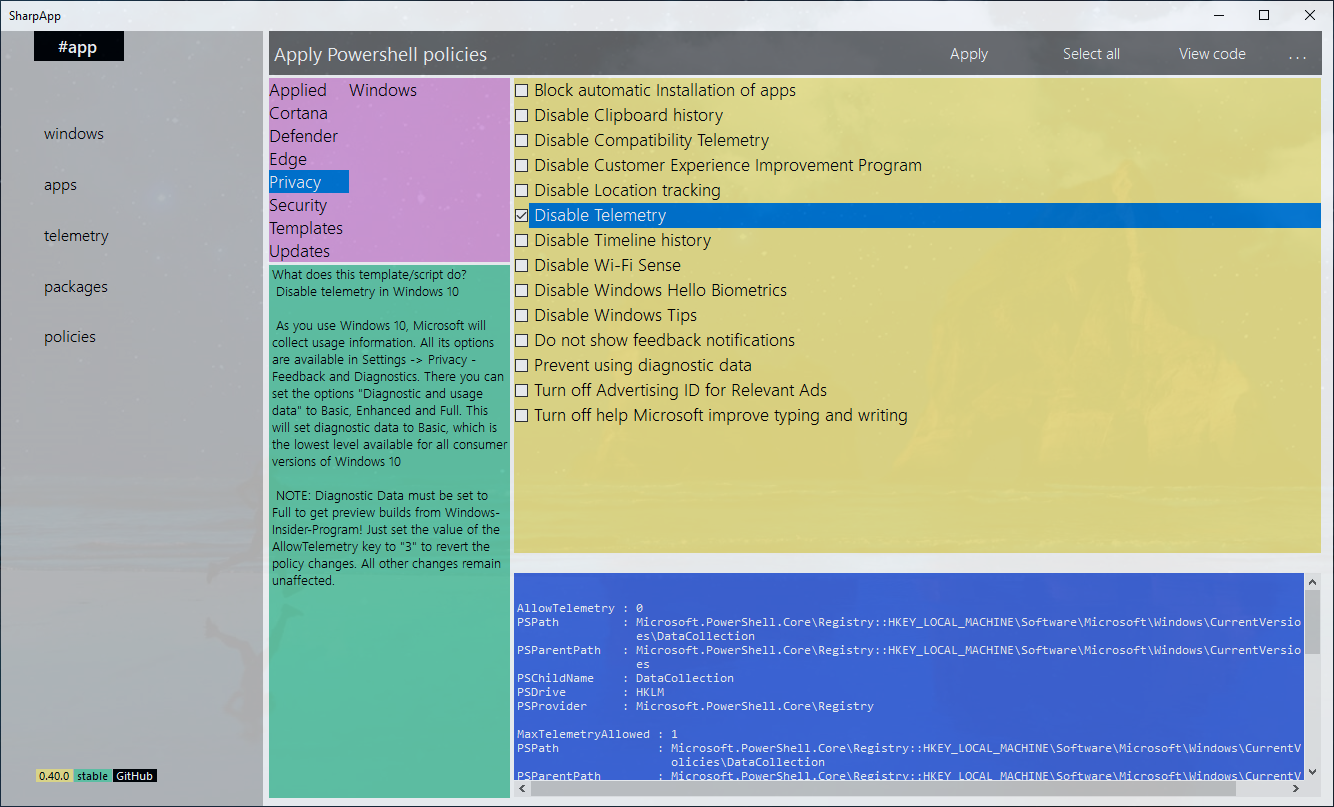Switch to the Windows column header
The image size is (1334, 807).
382,90
